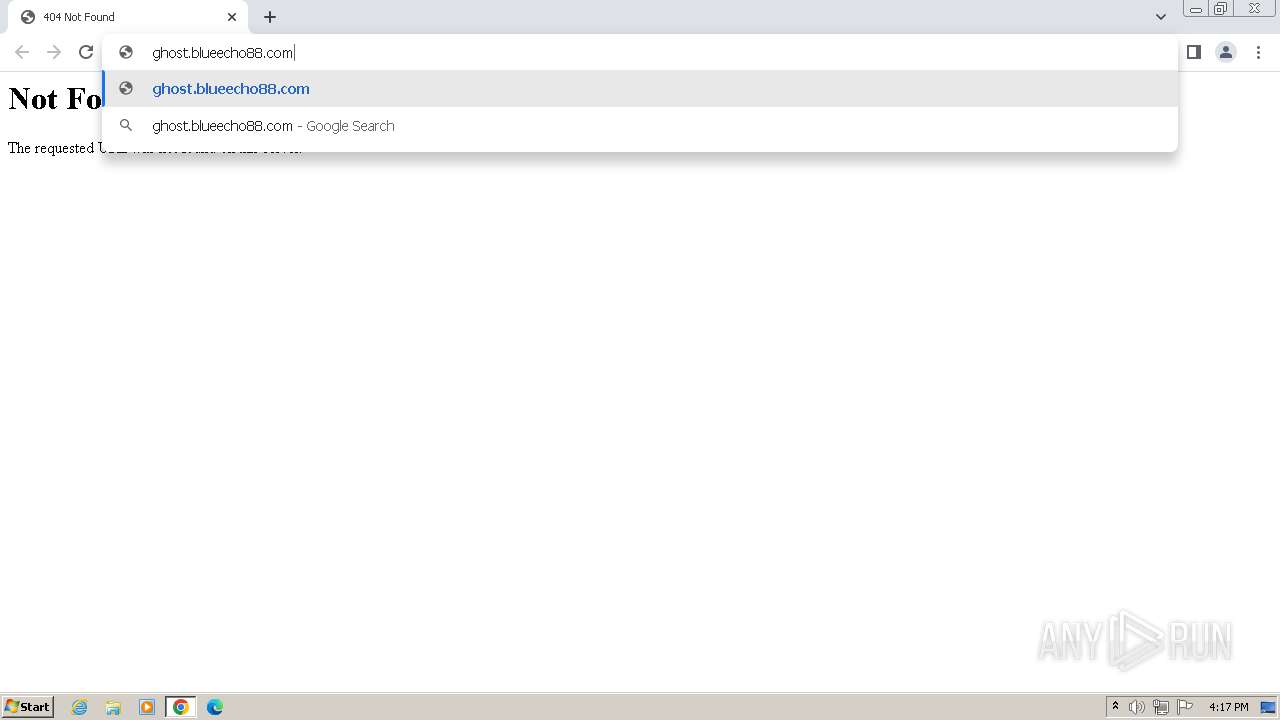Click the address bar text field
The width and height of the screenshot is (1280, 720).
640,52
